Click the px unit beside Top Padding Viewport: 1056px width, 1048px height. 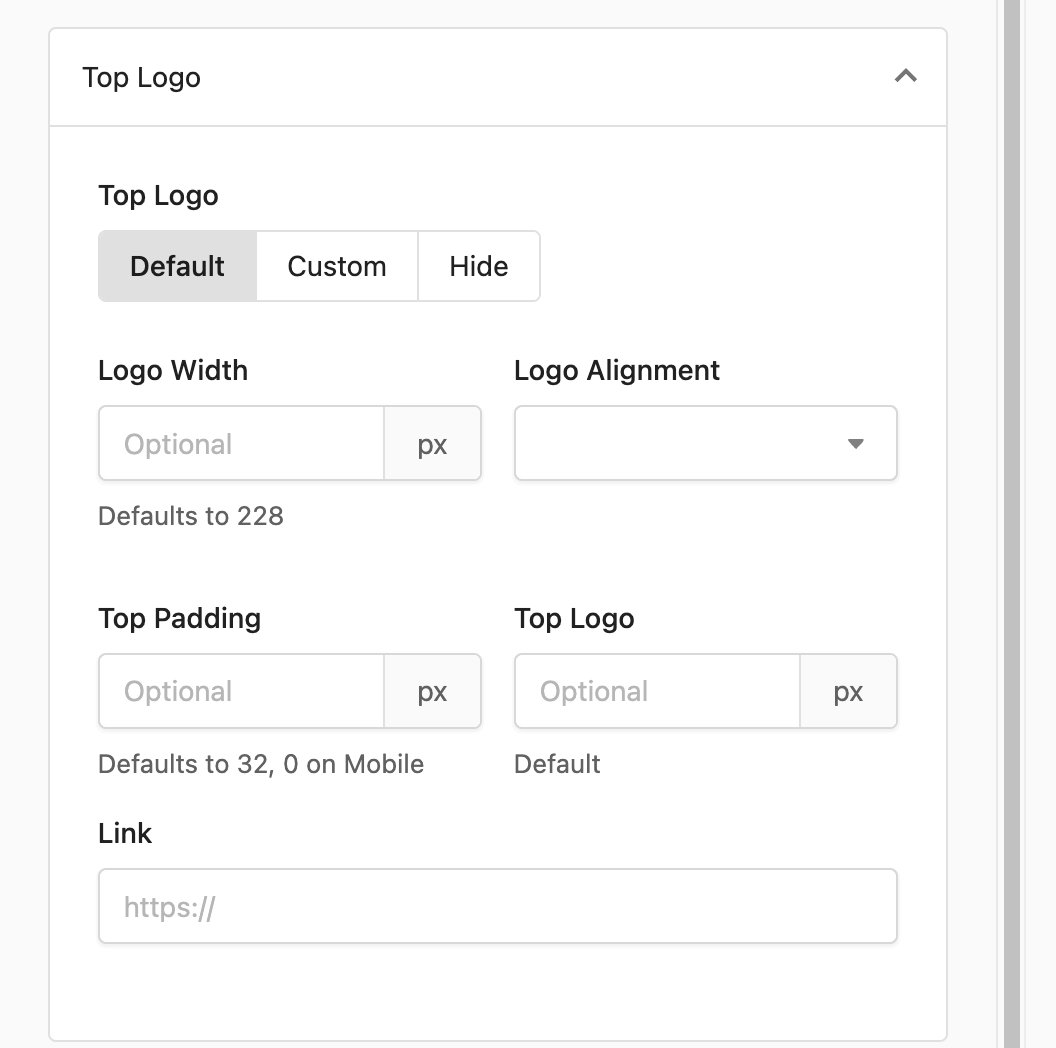pos(432,691)
